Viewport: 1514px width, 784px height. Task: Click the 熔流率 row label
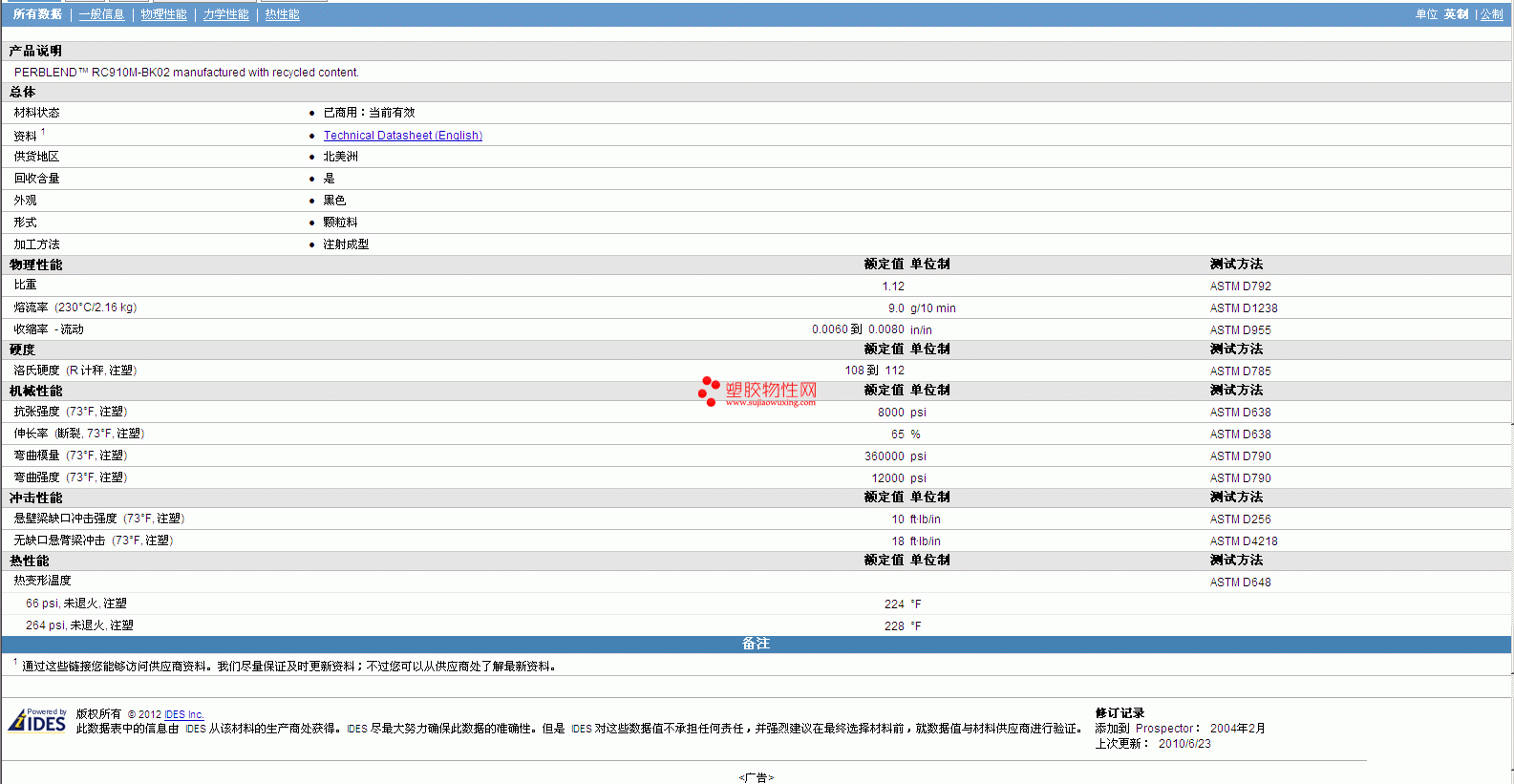coord(75,307)
